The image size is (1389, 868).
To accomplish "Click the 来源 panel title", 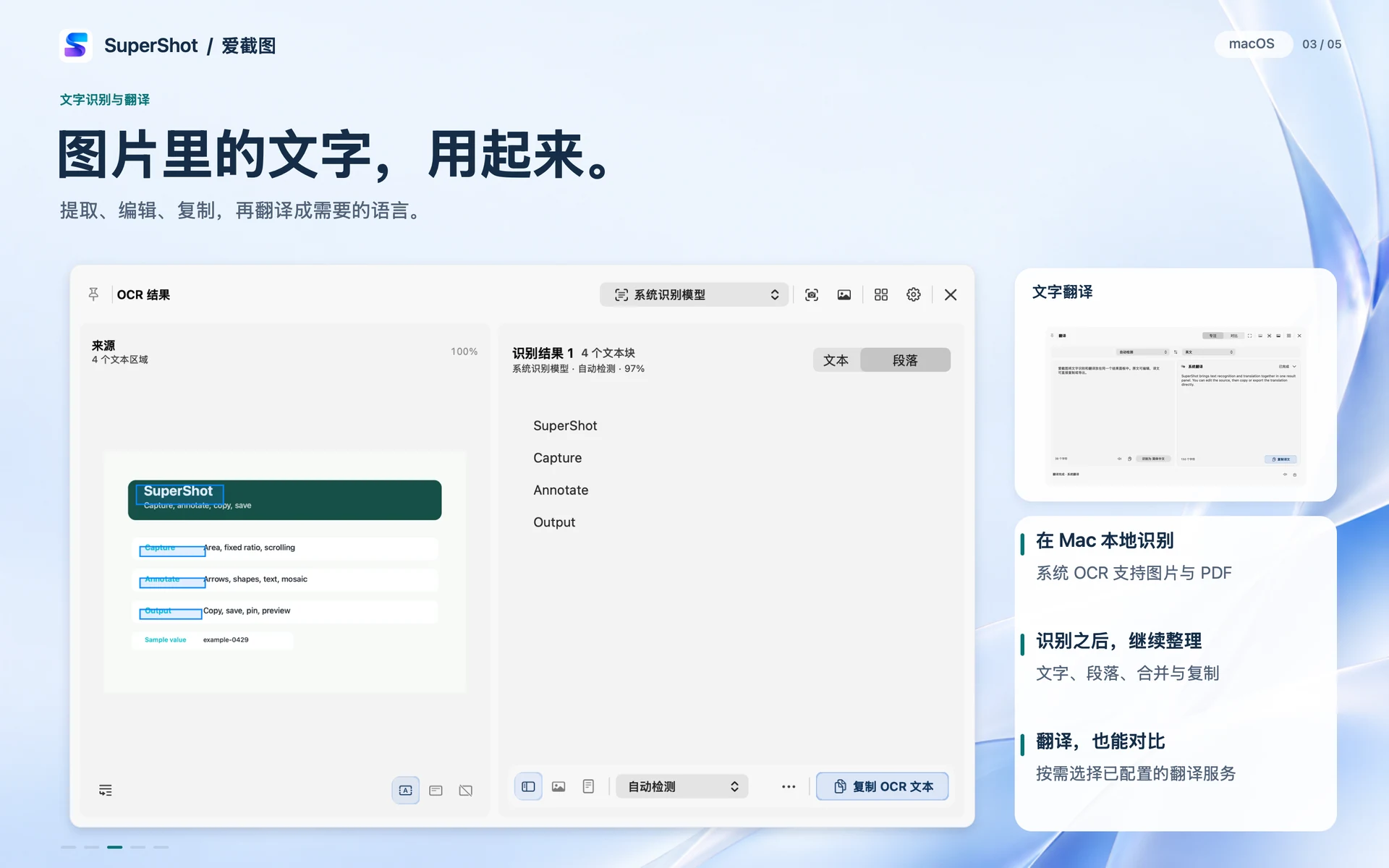I will (x=103, y=346).
